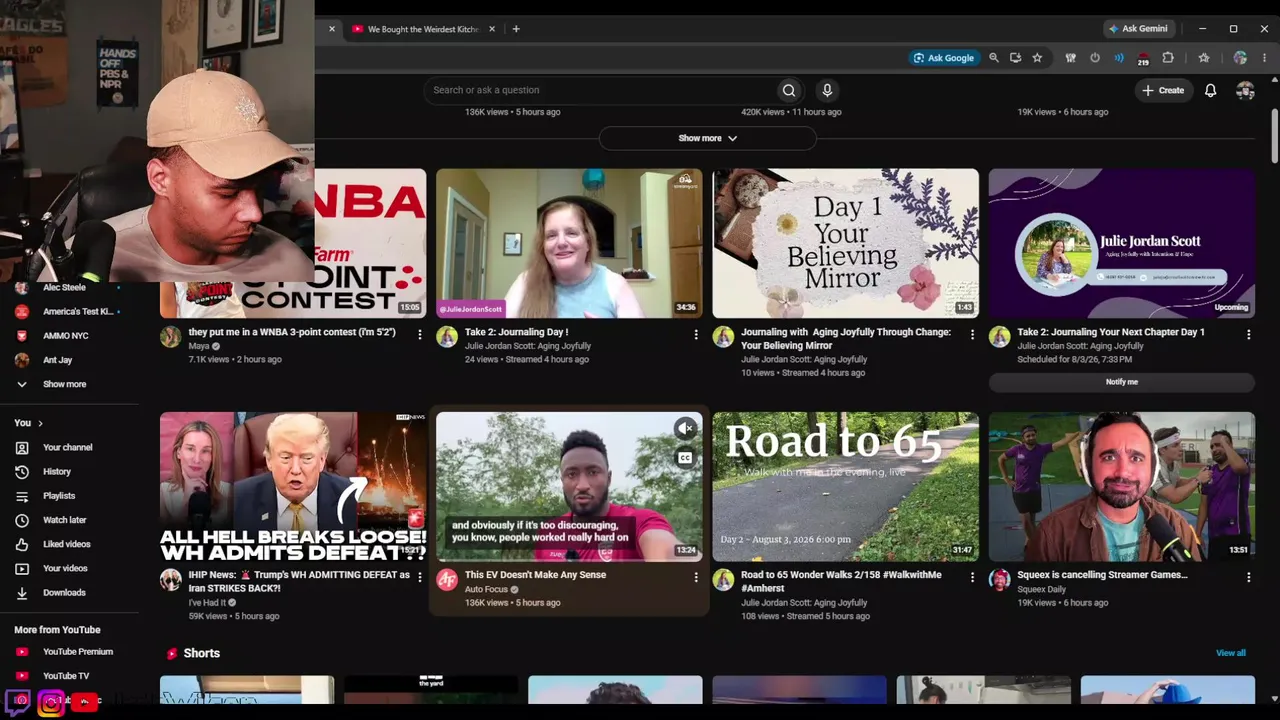This screenshot has width=1280, height=720.
Task: Click the all-bookmarks star icon in toolbar
Action: pyautogui.click(x=1204, y=58)
